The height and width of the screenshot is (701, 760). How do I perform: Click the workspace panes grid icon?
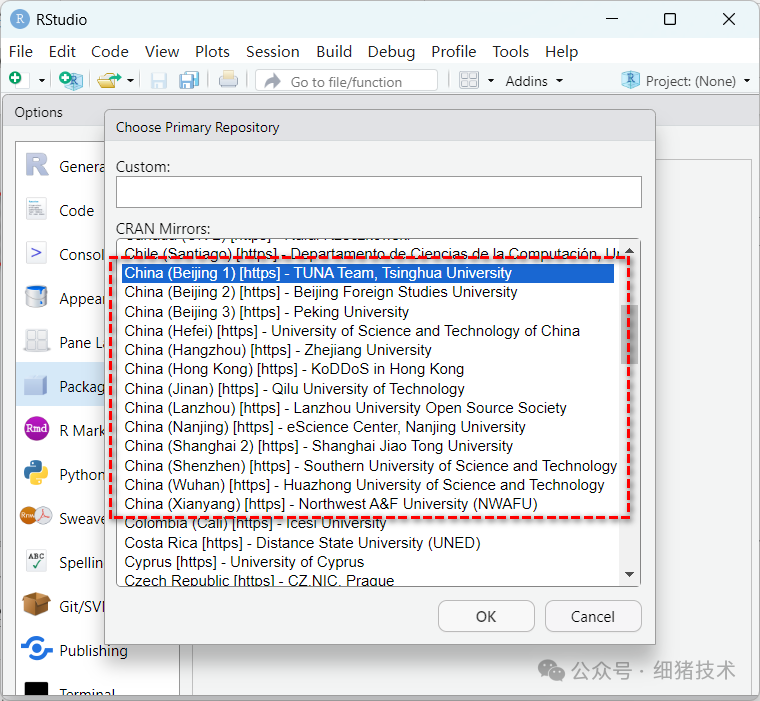click(x=469, y=80)
